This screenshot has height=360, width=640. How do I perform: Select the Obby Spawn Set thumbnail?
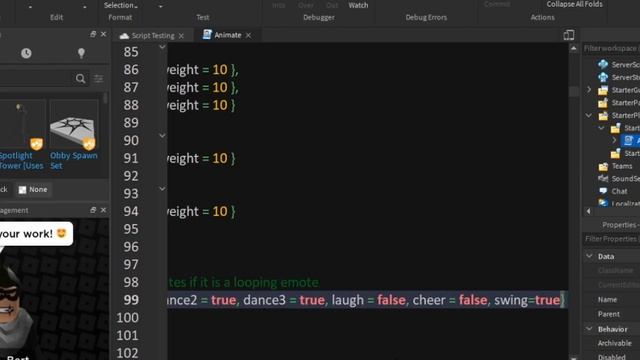click(73, 124)
